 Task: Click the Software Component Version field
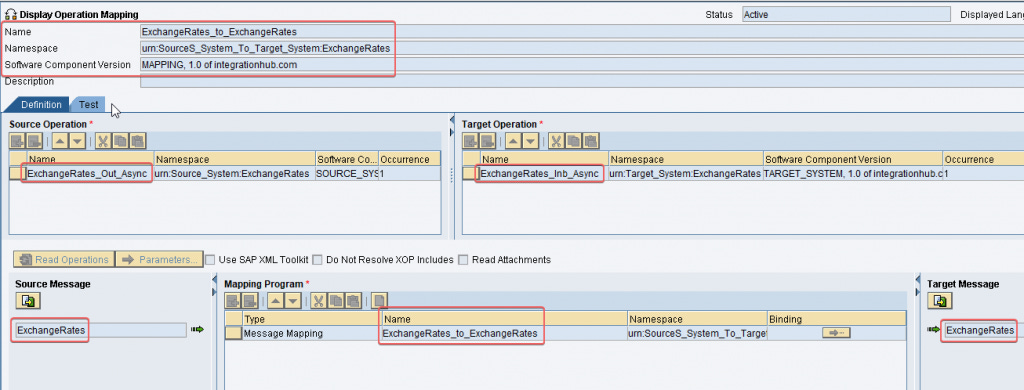coord(581,65)
